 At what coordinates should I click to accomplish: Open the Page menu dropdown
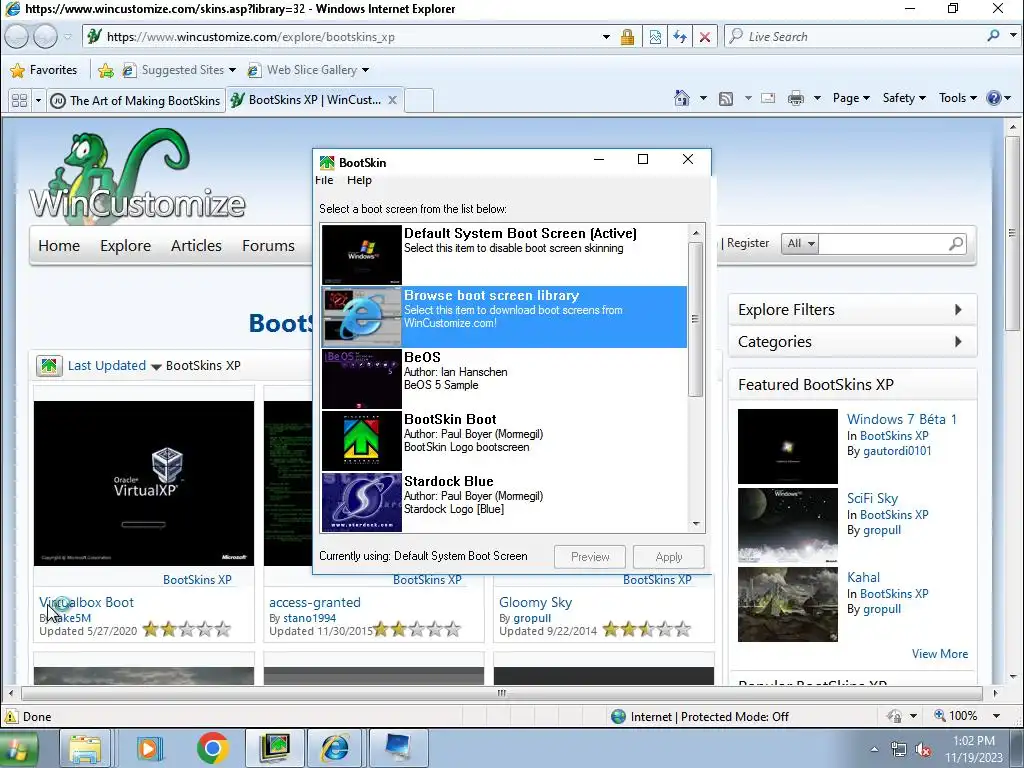[851, 98]
